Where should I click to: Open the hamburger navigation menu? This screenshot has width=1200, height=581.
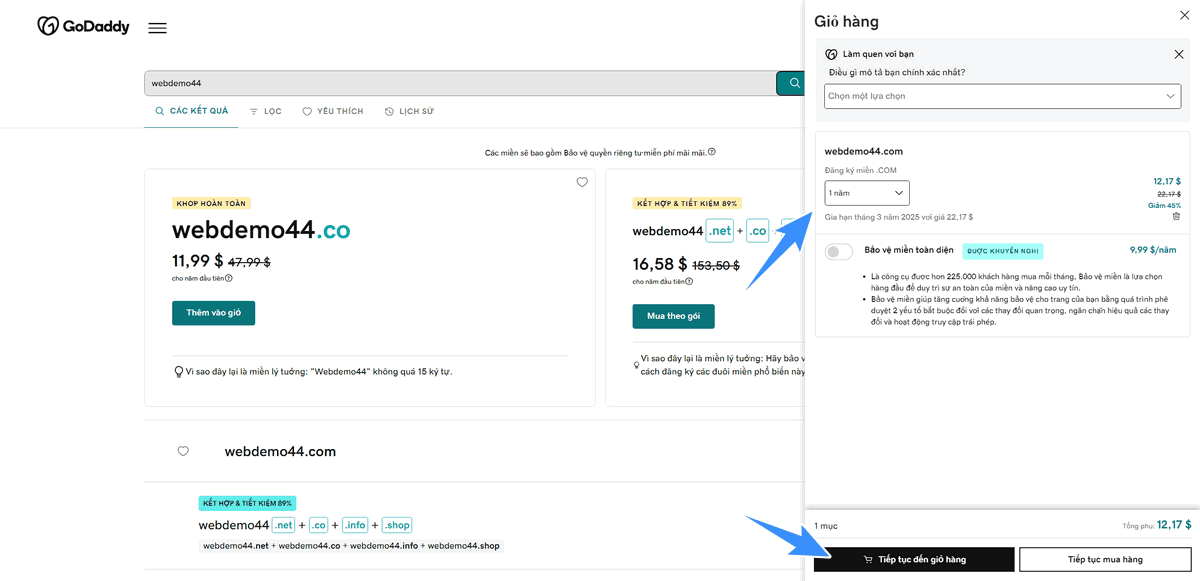tap(157, 28)
